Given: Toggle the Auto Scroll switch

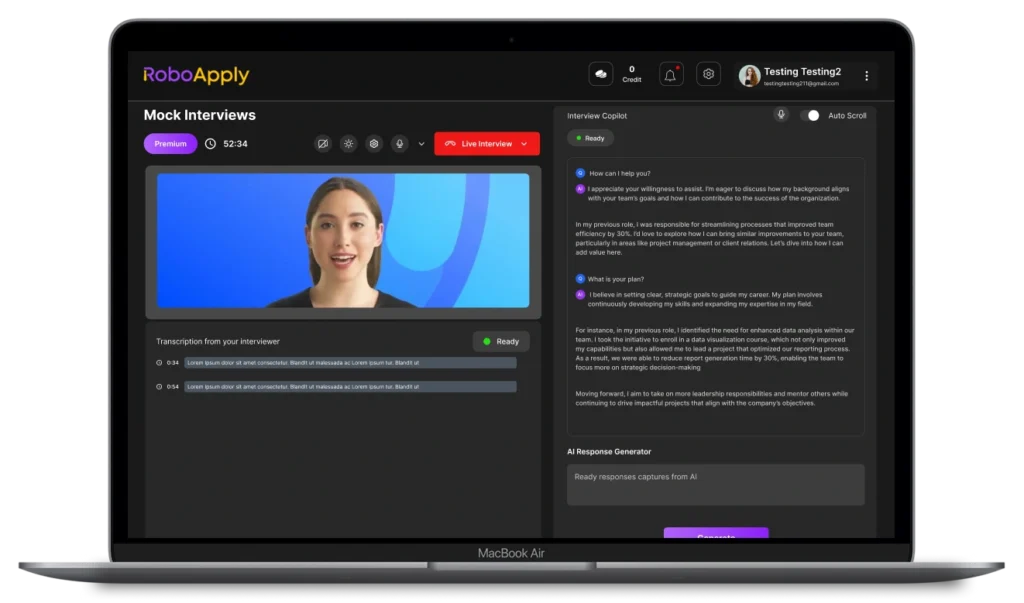Looking at the screenshot, I should click(x=810, y=115).
